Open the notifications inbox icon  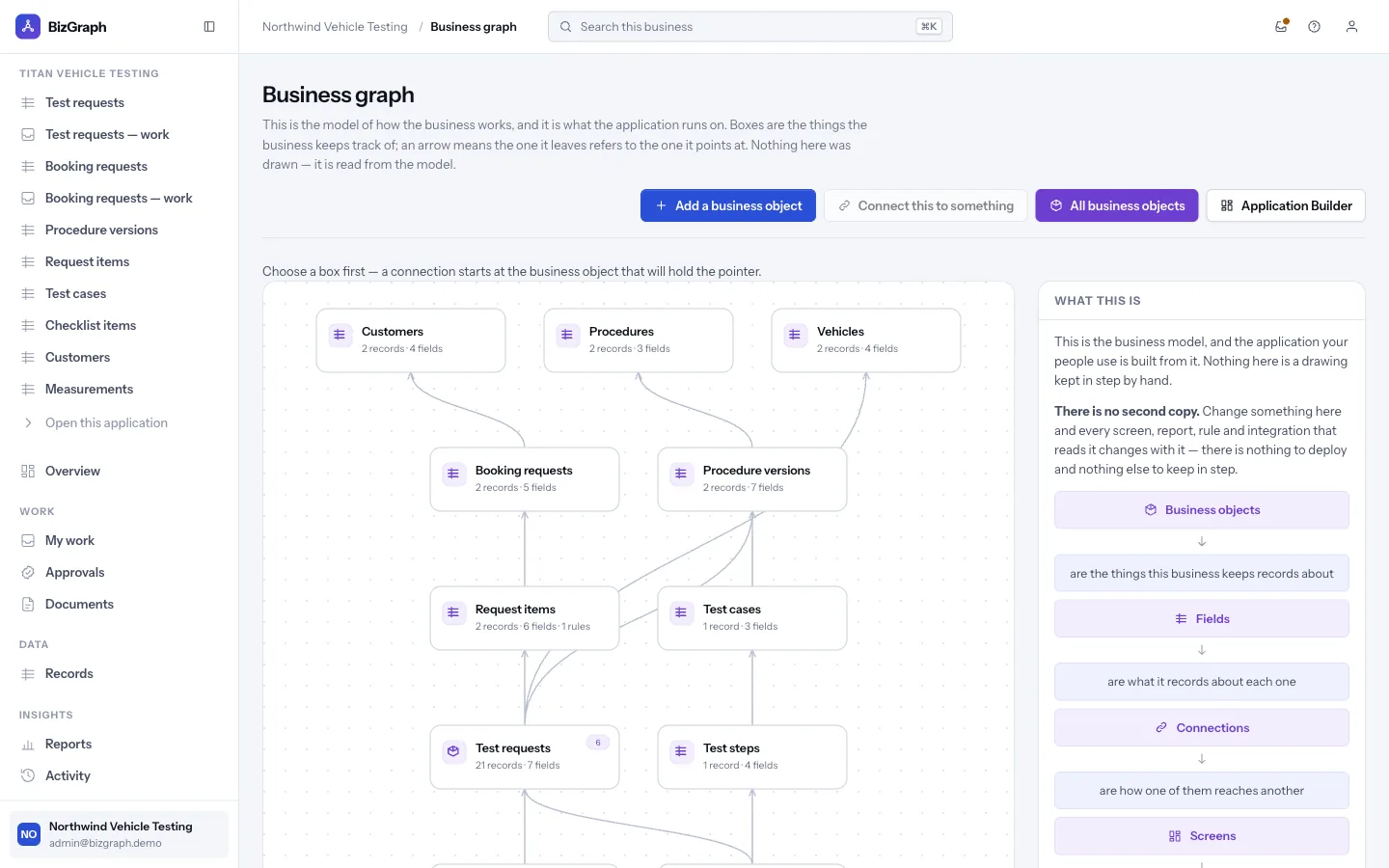point(1281,27)
